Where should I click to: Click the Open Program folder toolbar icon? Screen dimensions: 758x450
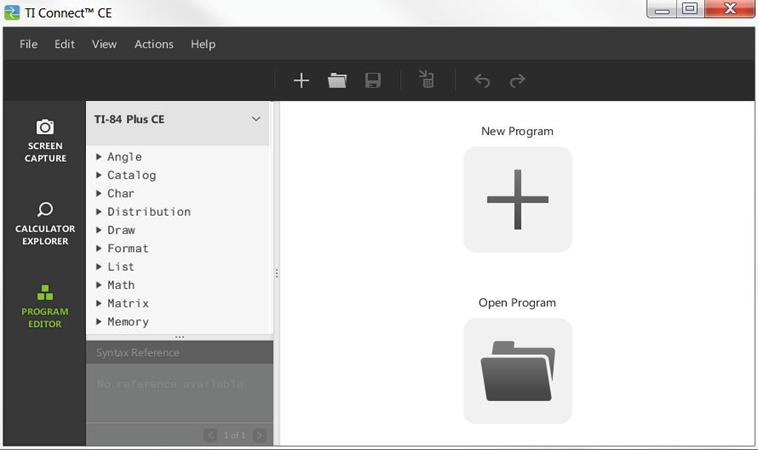[337, 80]
